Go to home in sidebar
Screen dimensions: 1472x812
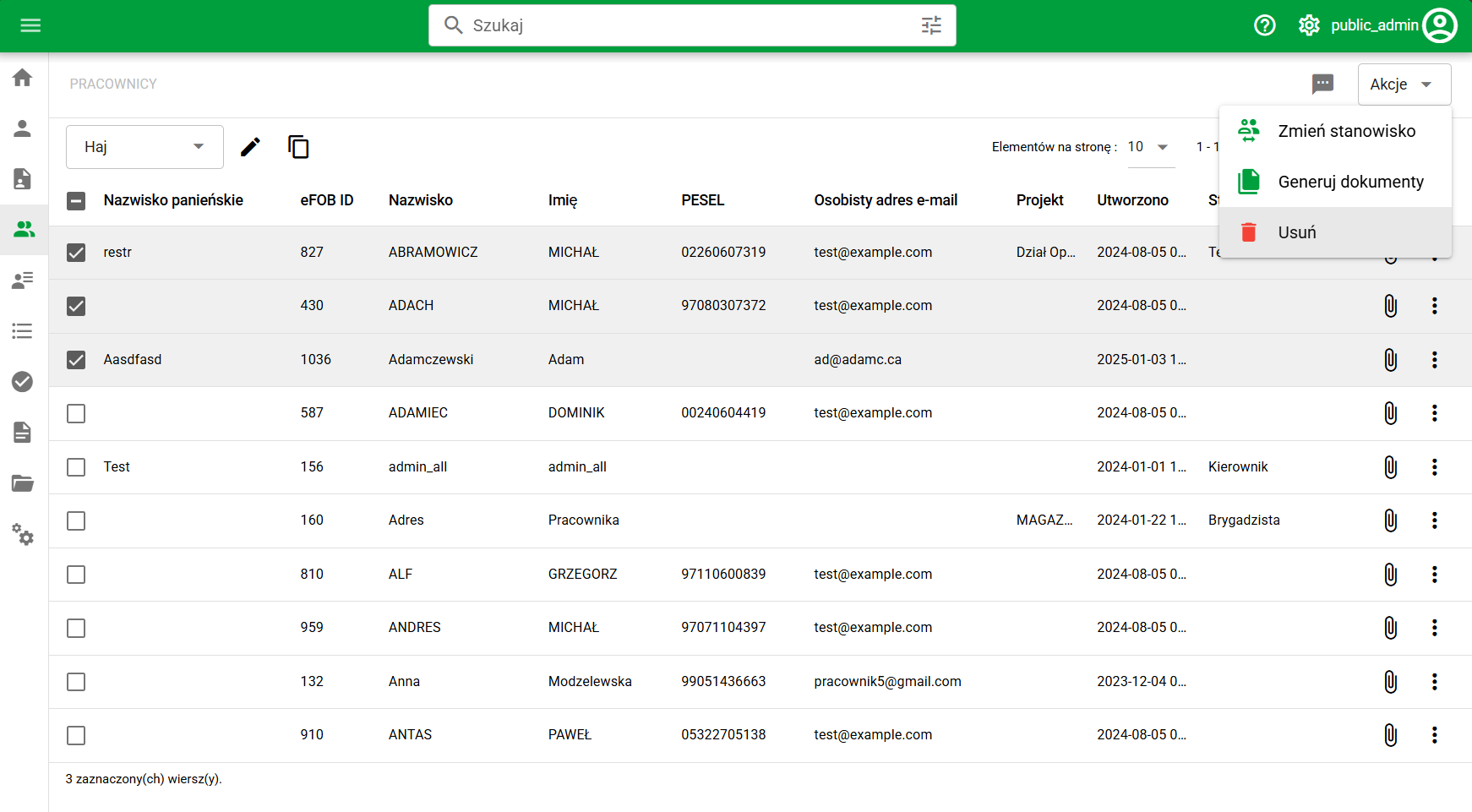point(23,78)
